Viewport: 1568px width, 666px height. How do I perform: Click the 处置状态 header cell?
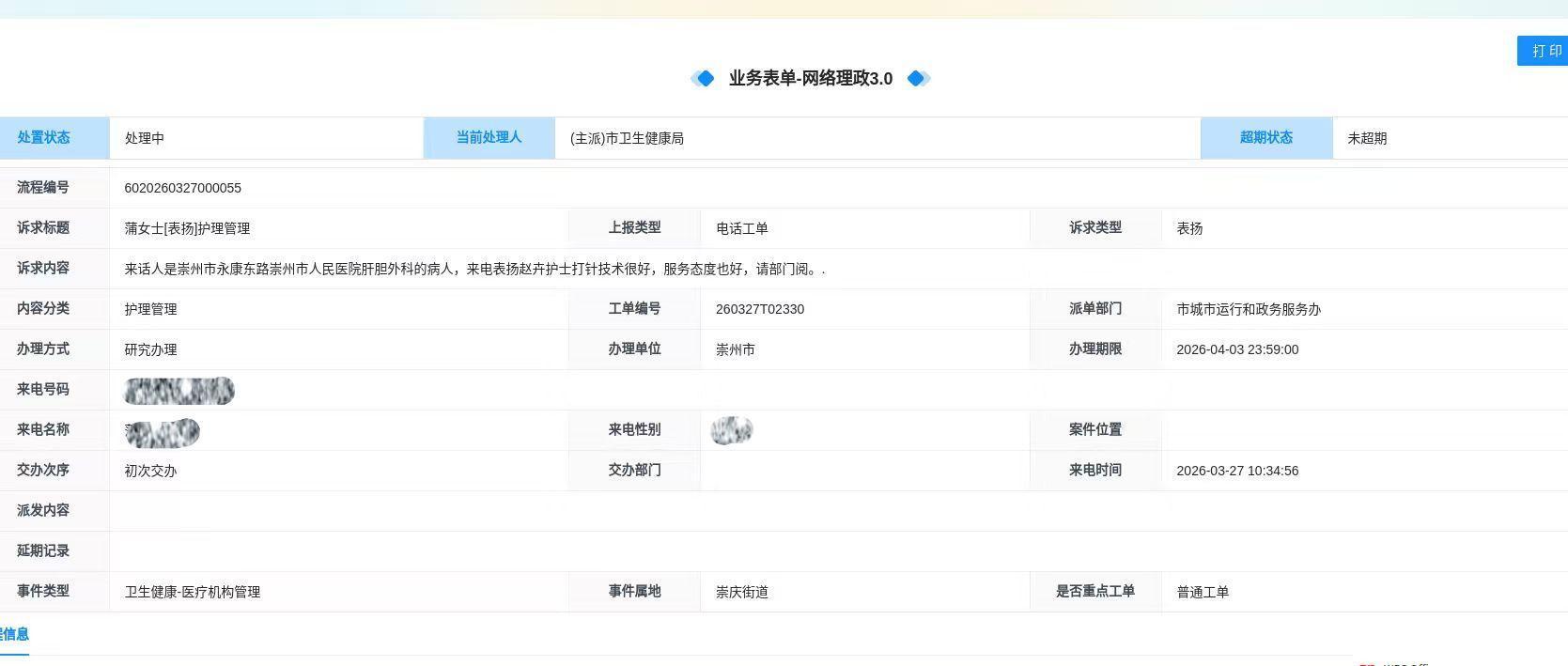[44, 137]
